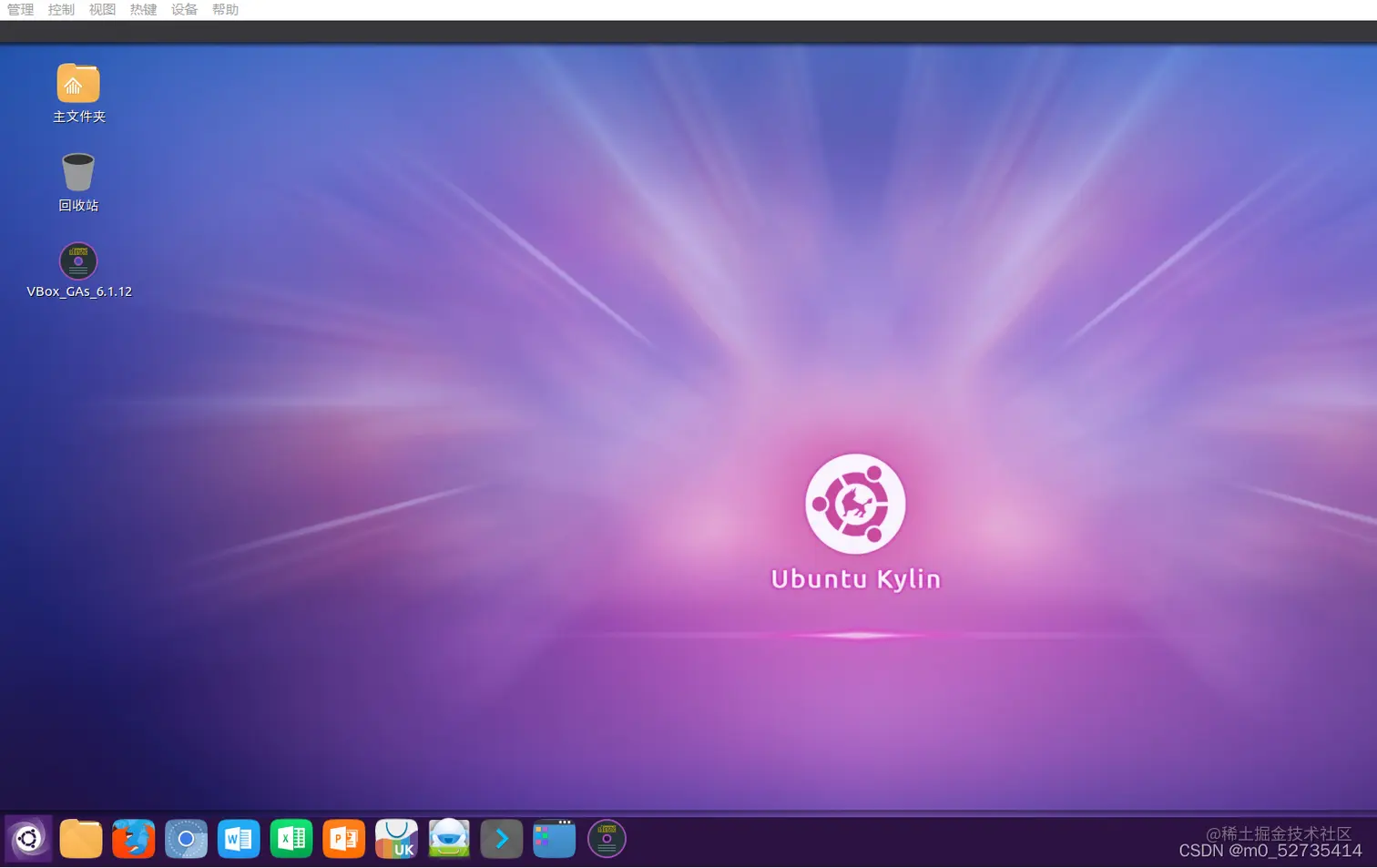The height and width of the screenshot is (868, 1377).
Task: Launch the Chromium browser from the dock
Action: point(187,839)
